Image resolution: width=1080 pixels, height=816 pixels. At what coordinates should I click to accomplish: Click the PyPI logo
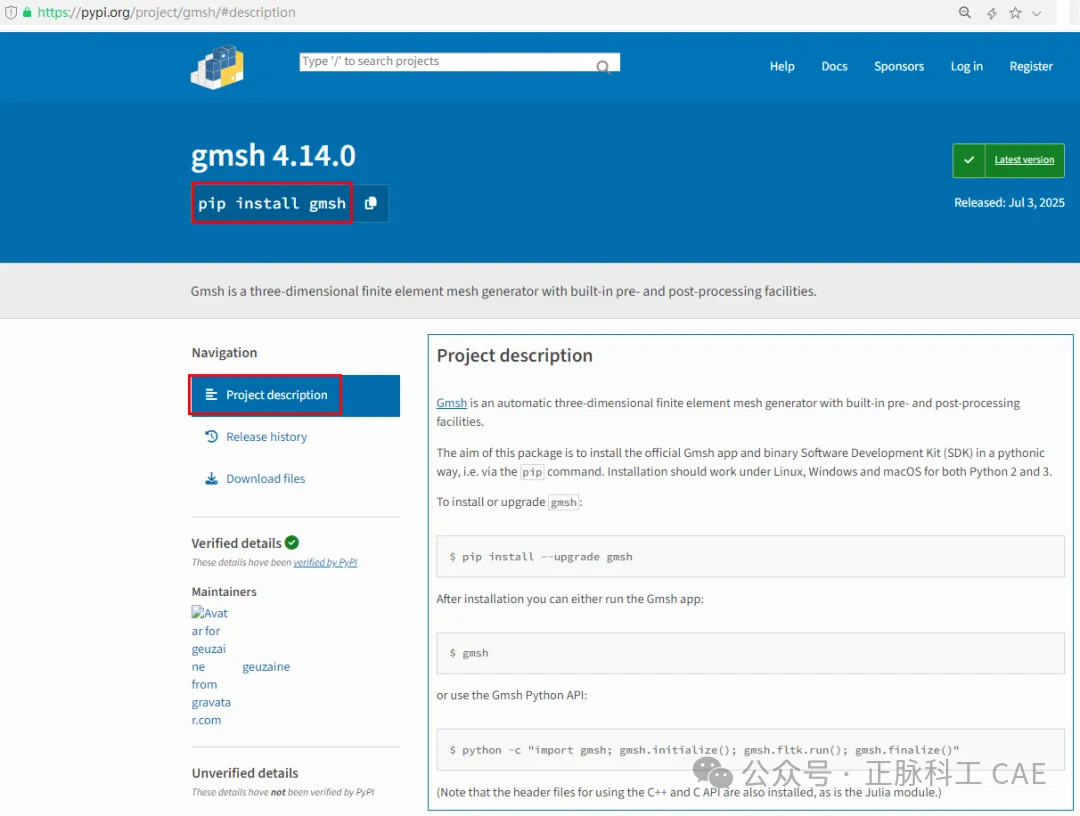[x=217, y=66]
